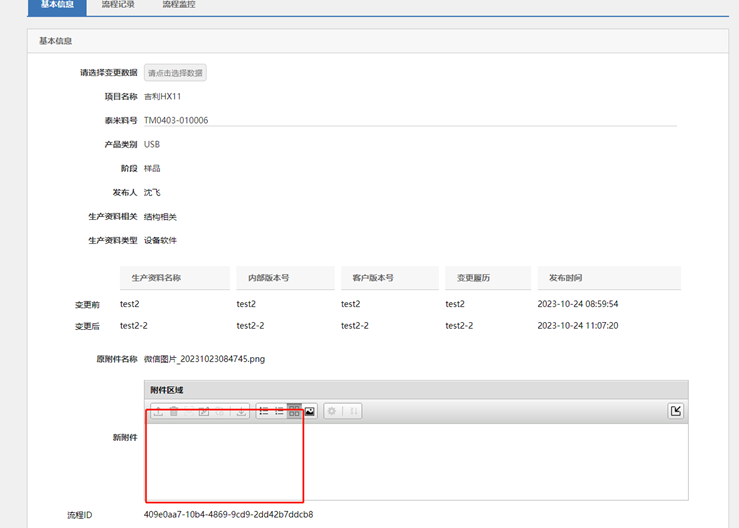Open attachment settings gear icon

click(332, 412)
